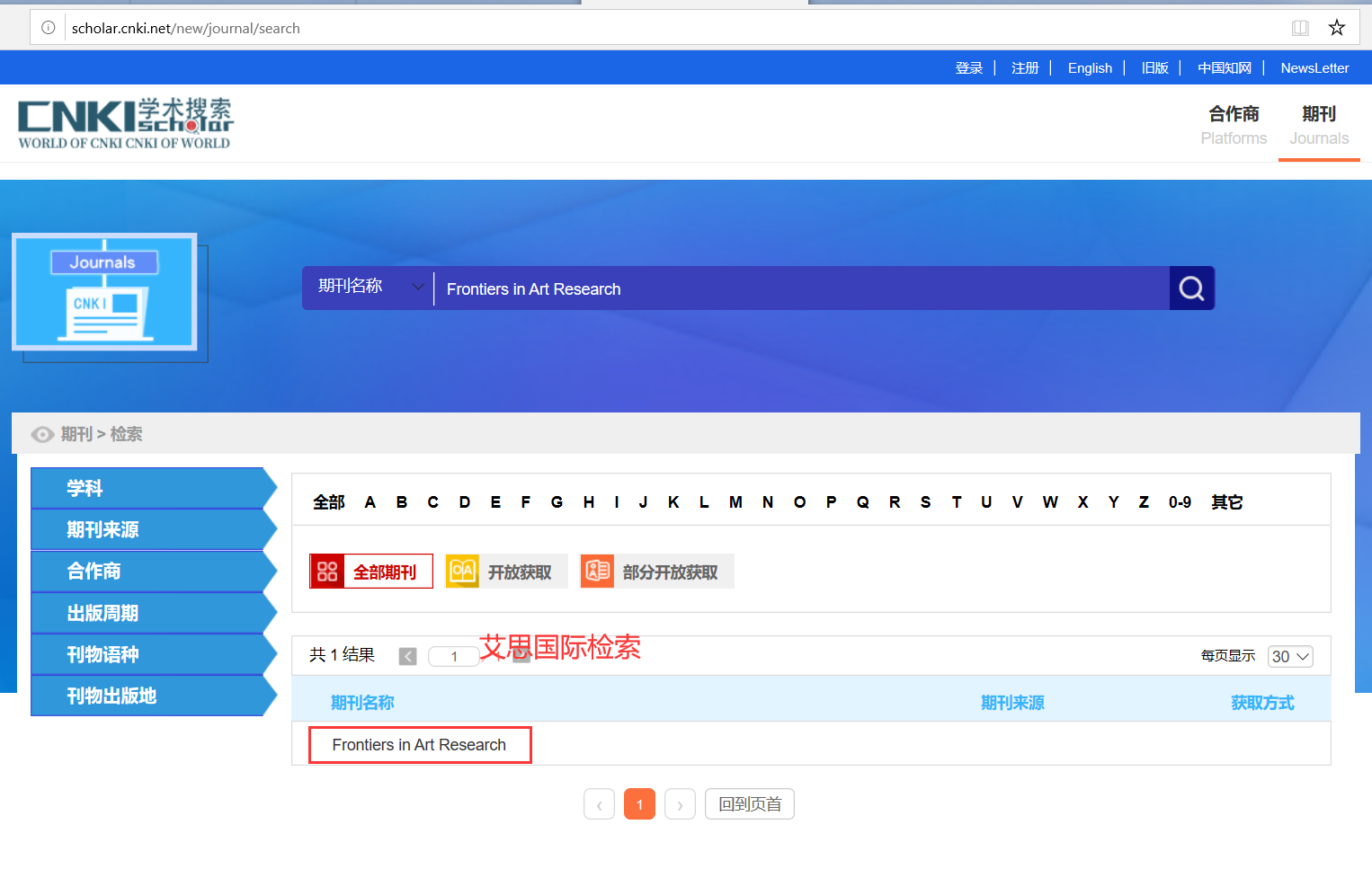Click 期刊来源 column header
The image size is (1372, 869).
1012,703
